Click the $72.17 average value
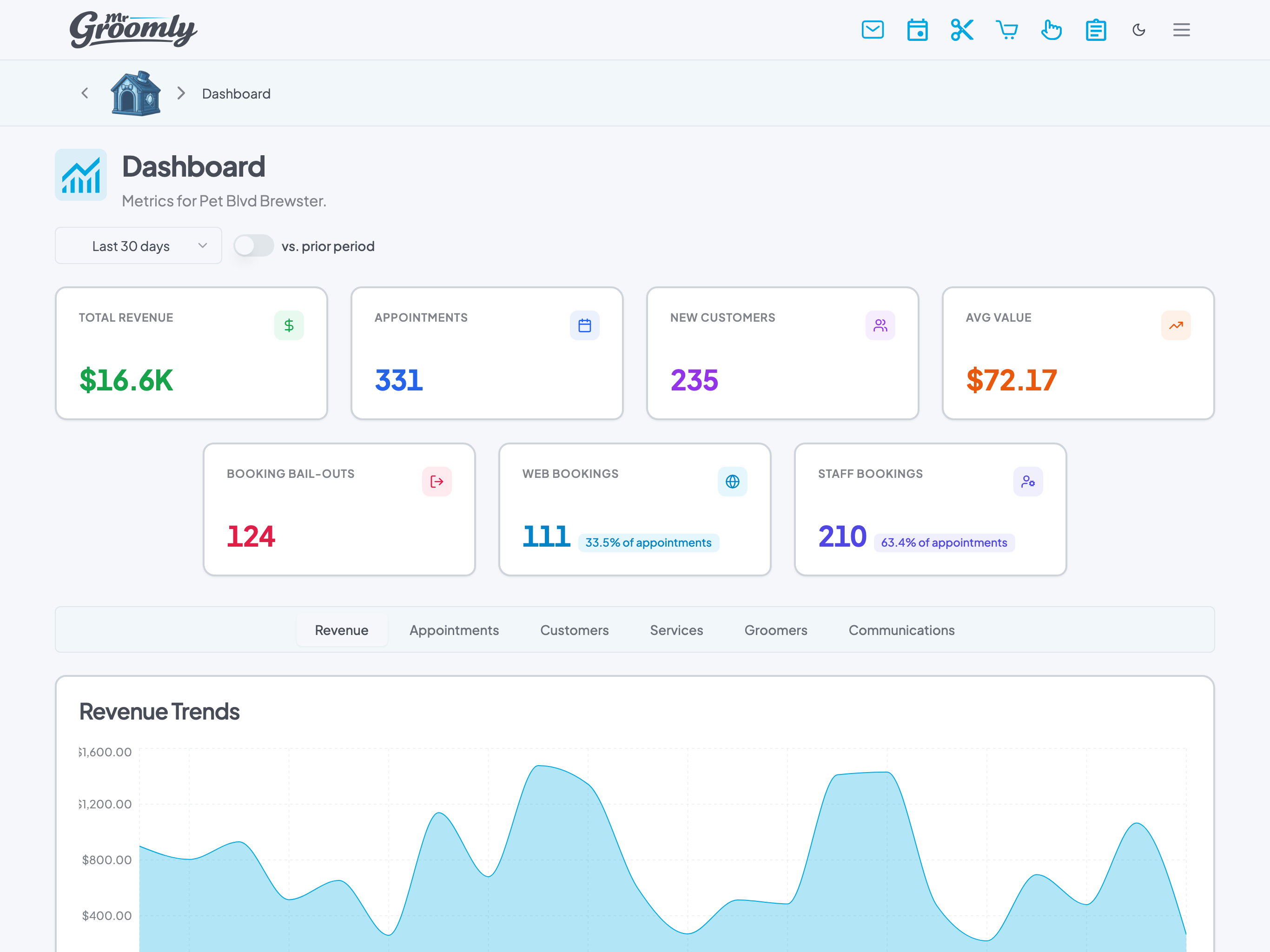1270x952 pixels. pos(1012,380)
